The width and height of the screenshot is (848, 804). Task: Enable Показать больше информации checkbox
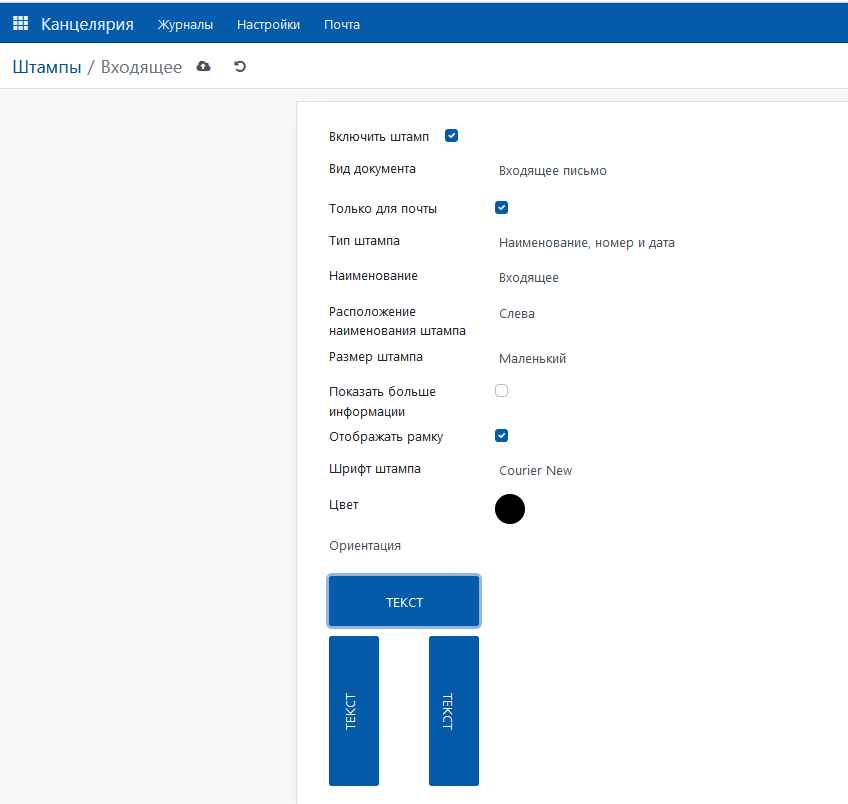click(x=501, y=390)
